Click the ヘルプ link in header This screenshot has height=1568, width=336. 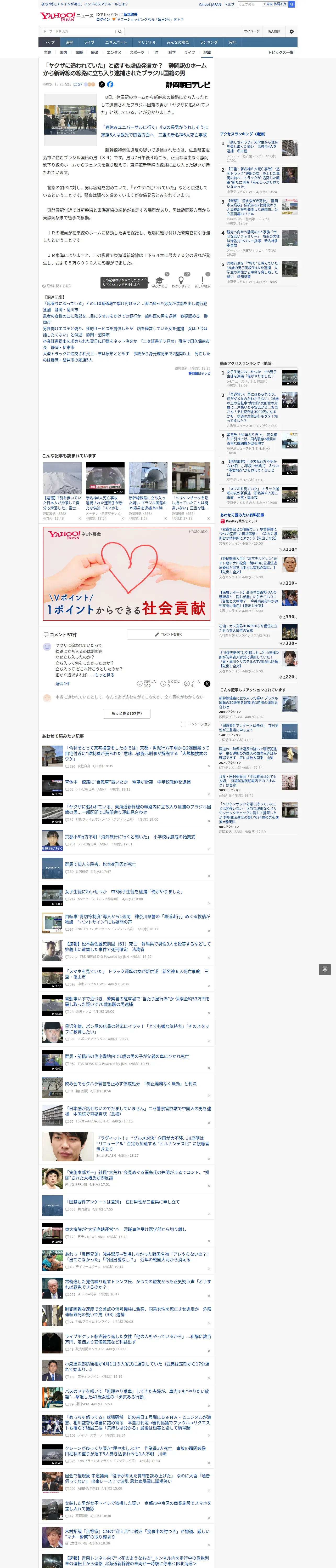point(229,4)
